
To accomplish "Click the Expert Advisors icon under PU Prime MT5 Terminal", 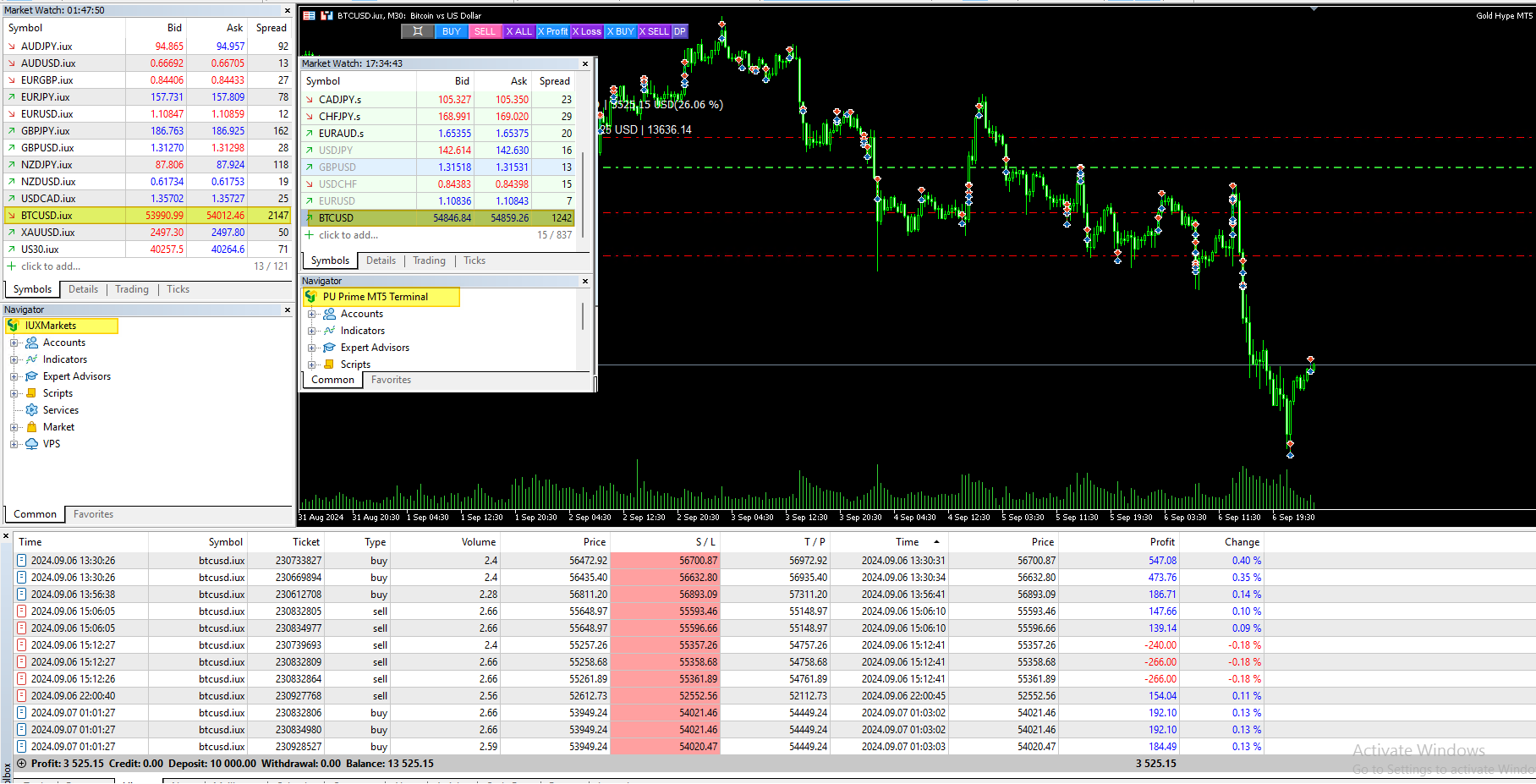I will click(330, 348).
